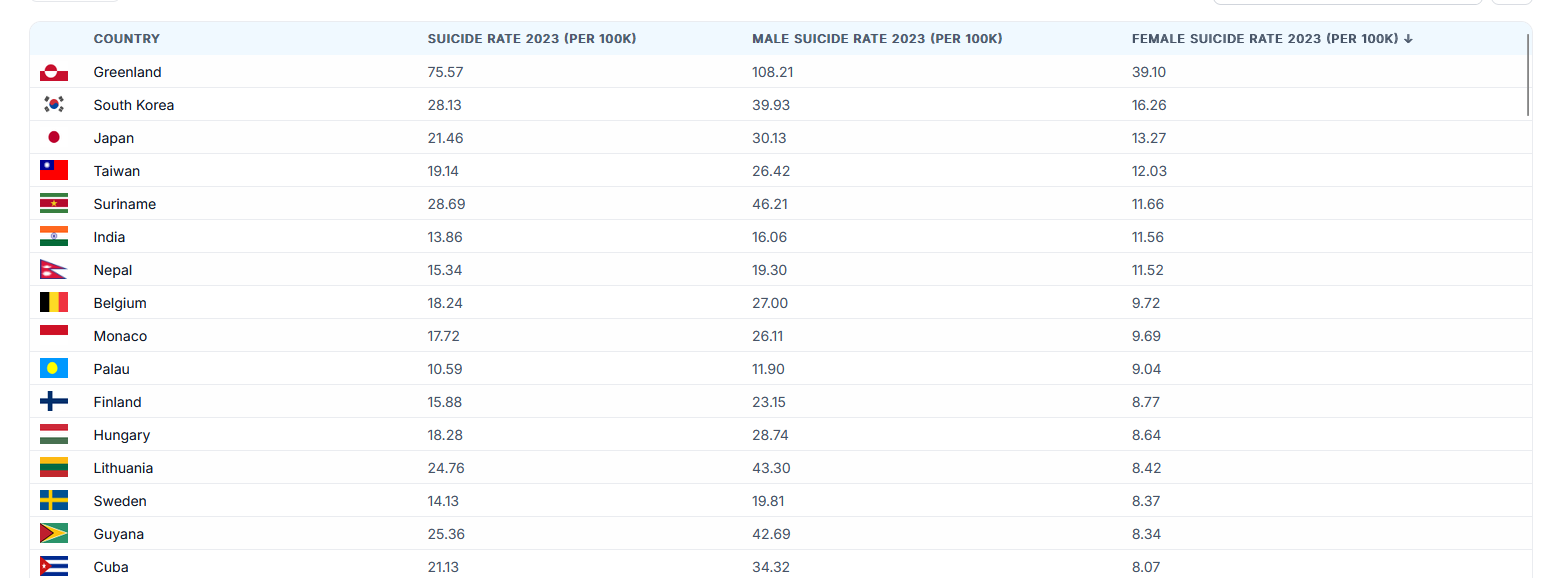Click the Taiwan flag icon
The height and width of the screenshot is (578, 1565).
54,171
